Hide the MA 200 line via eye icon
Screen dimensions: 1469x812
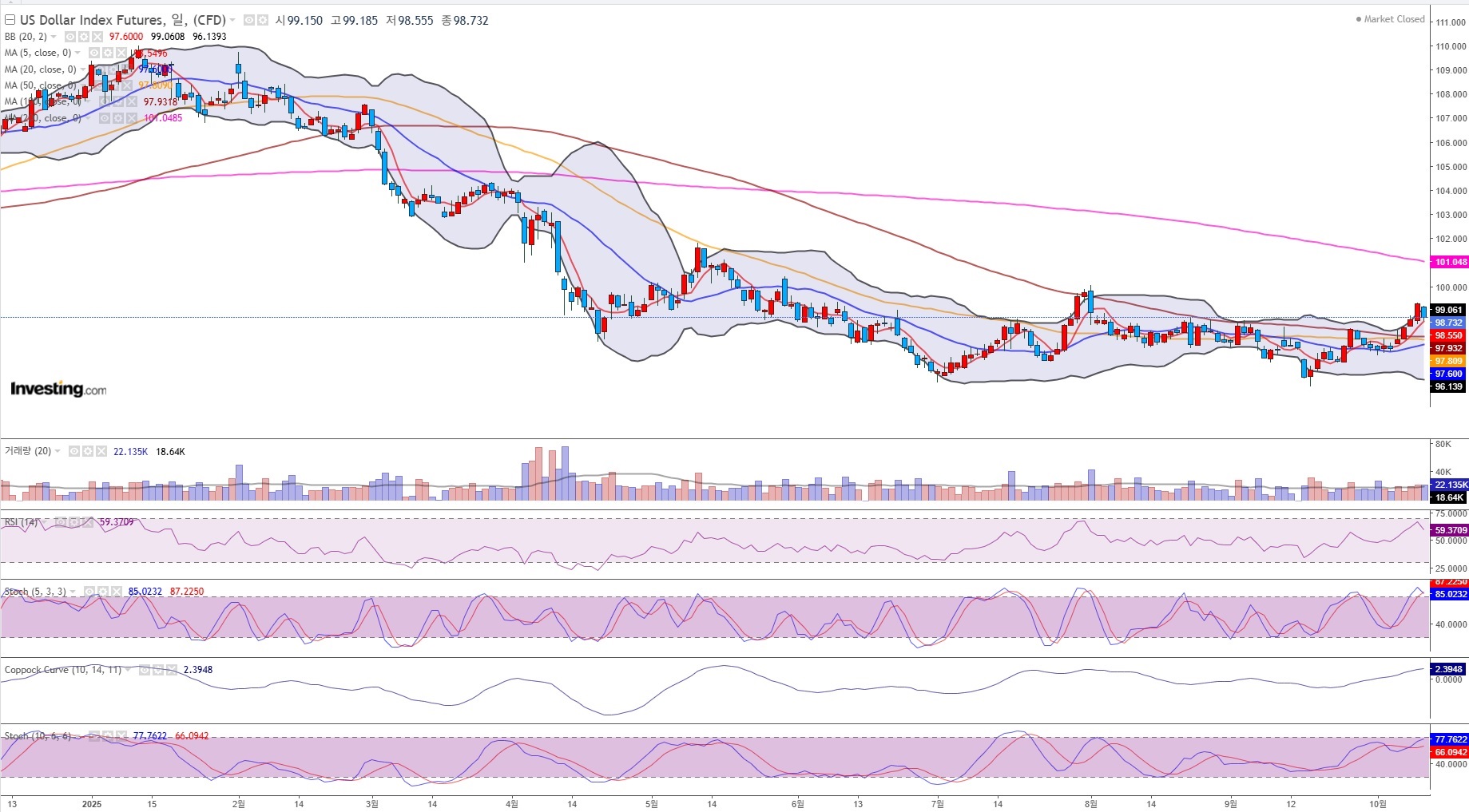[x=103, y=118]
